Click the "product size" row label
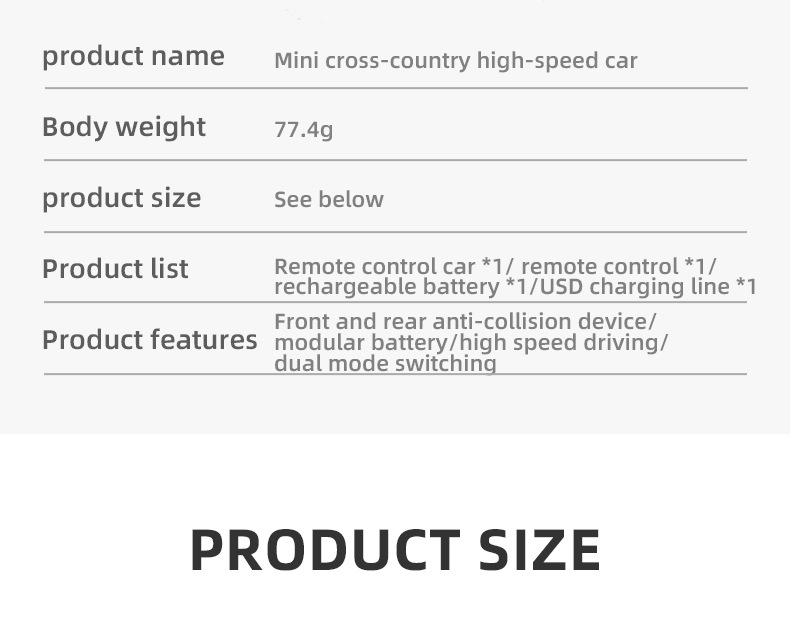This screenshot has width=790, height=638. 121,198
